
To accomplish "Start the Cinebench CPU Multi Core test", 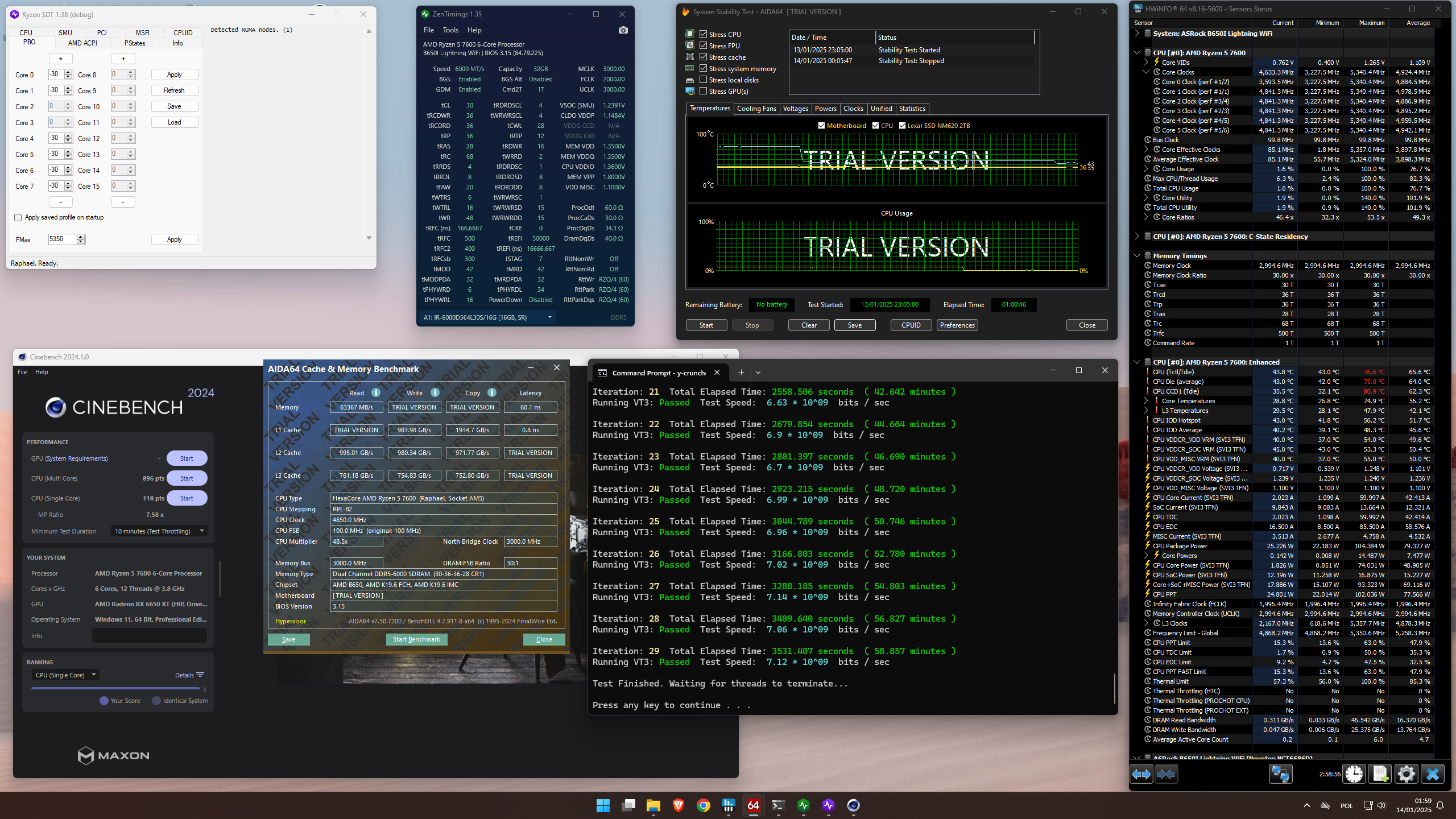I will point(187,478).
